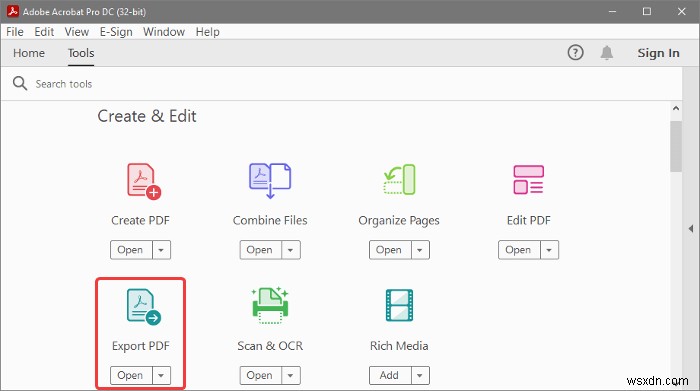Click the Scan & OCR label
Image resolution: width=700 pixels, height=391 pixels.
point(270,346)
